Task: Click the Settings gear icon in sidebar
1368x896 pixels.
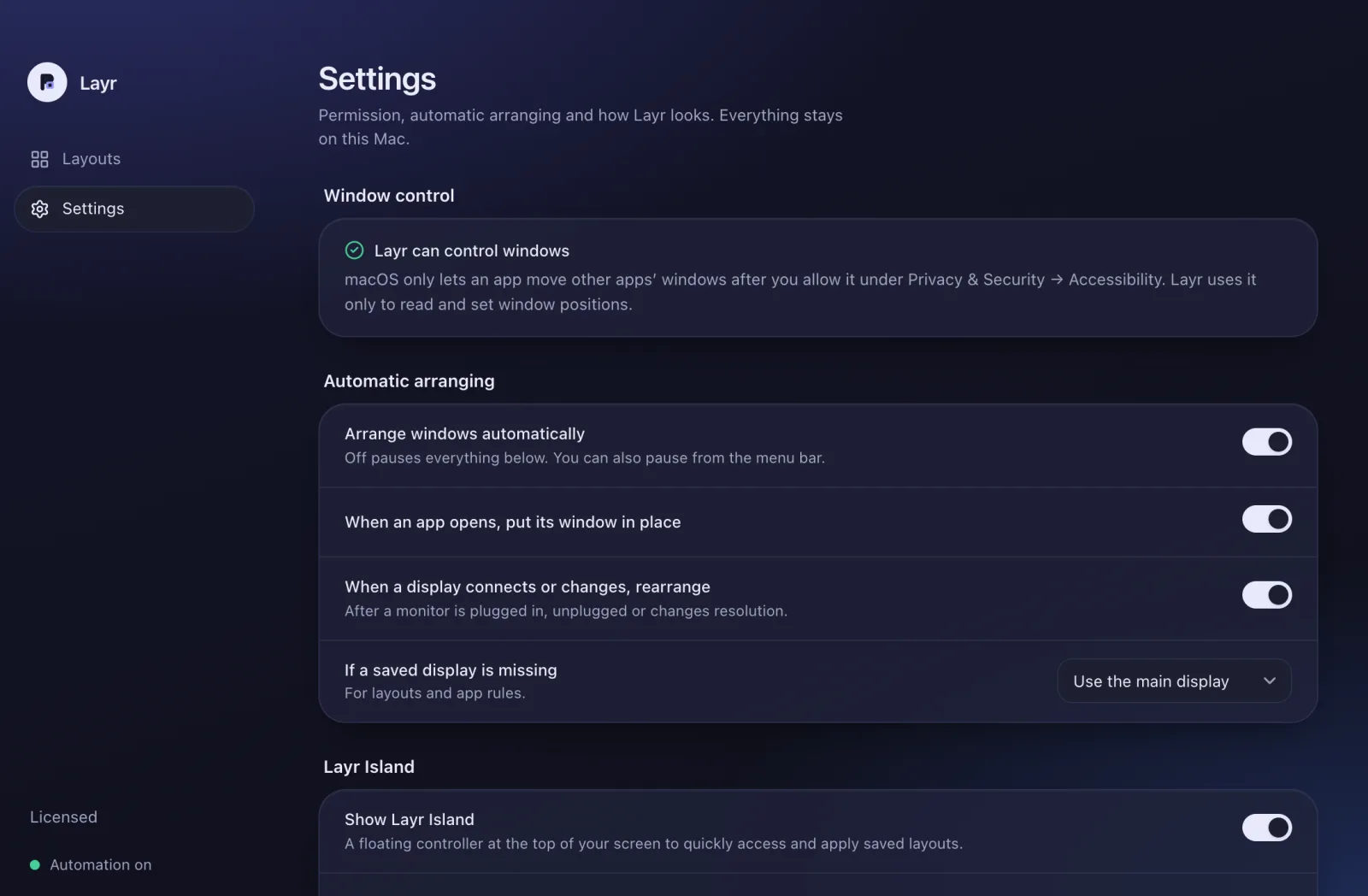Action: 39,209
